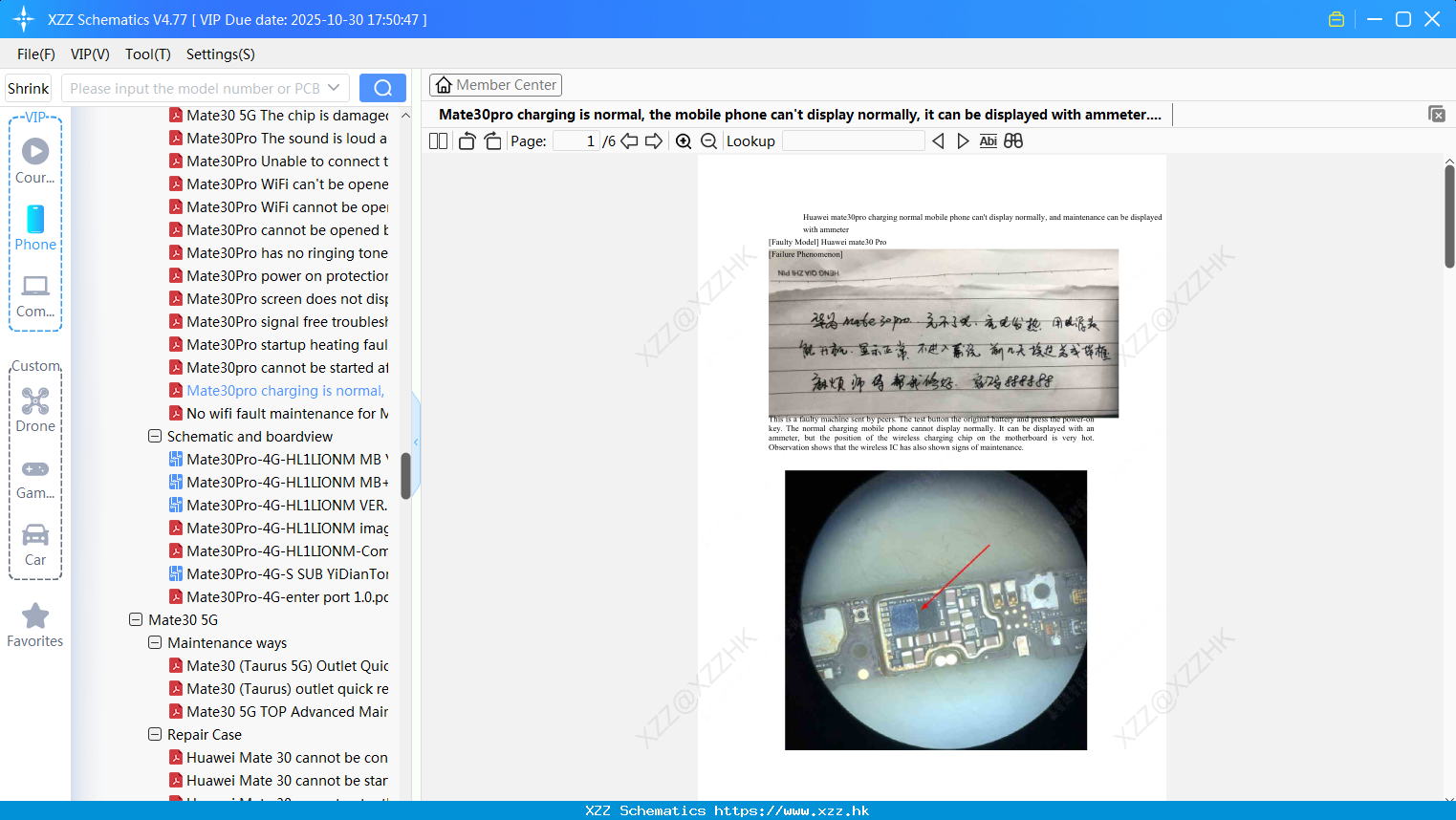Screen dimensions: 1456x820
Task: Open the File(F) menu
Action: click(36, 54)
